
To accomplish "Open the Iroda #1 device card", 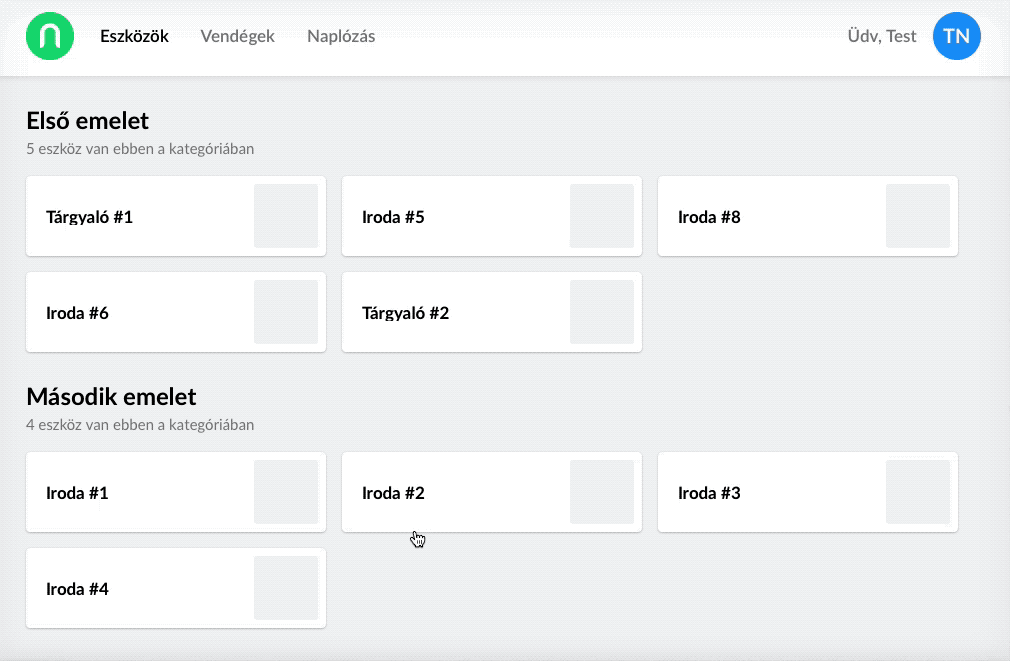I will [x=140, y=493].
